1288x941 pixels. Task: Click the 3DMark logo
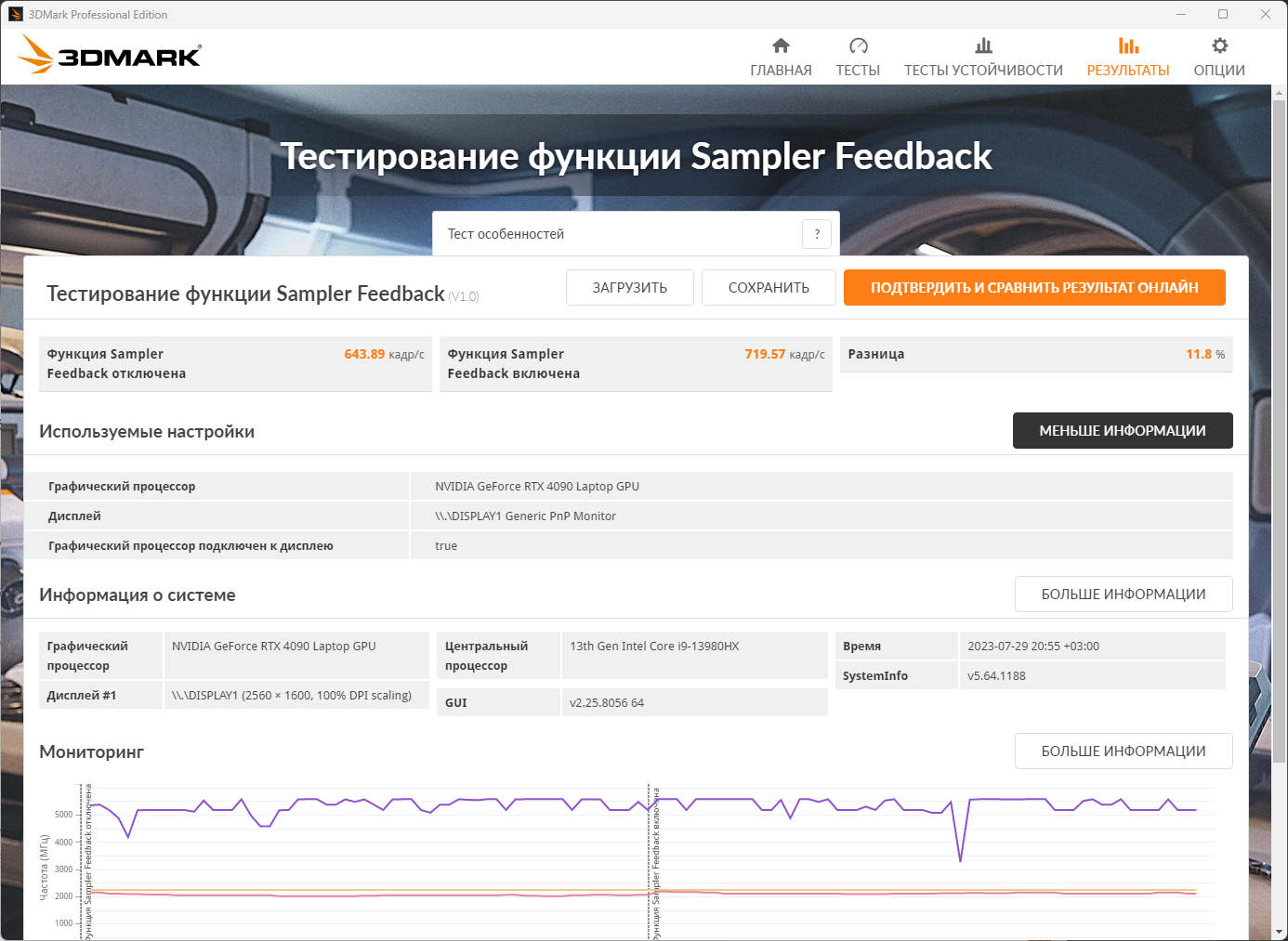coord(110,55)
